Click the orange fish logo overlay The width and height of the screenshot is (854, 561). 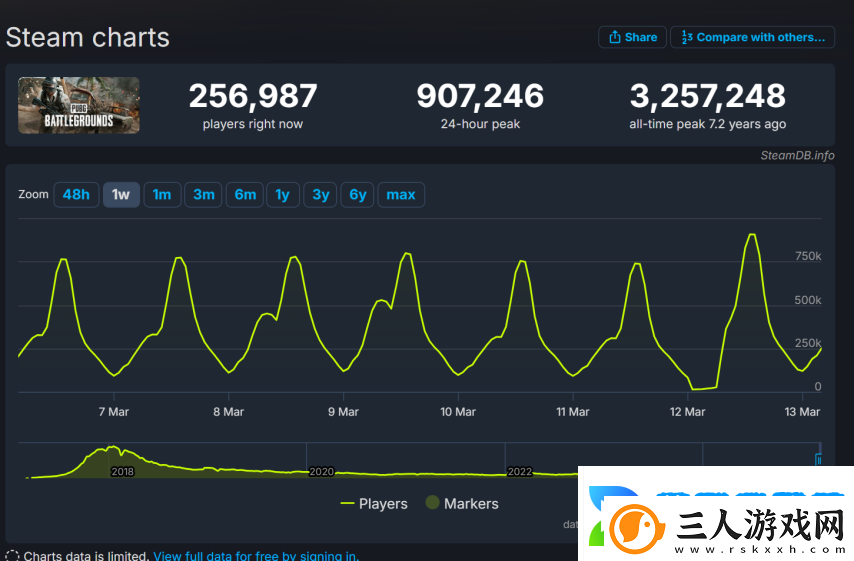637,529
